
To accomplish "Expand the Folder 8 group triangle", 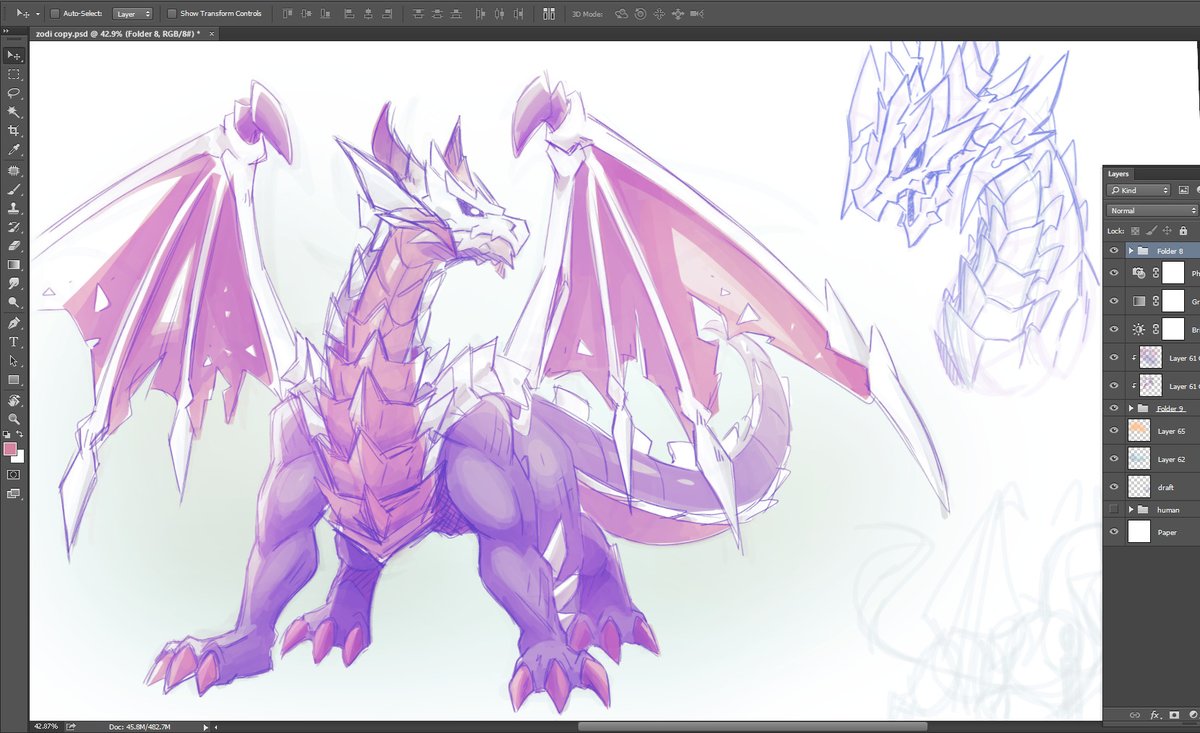I will 1131,250.
